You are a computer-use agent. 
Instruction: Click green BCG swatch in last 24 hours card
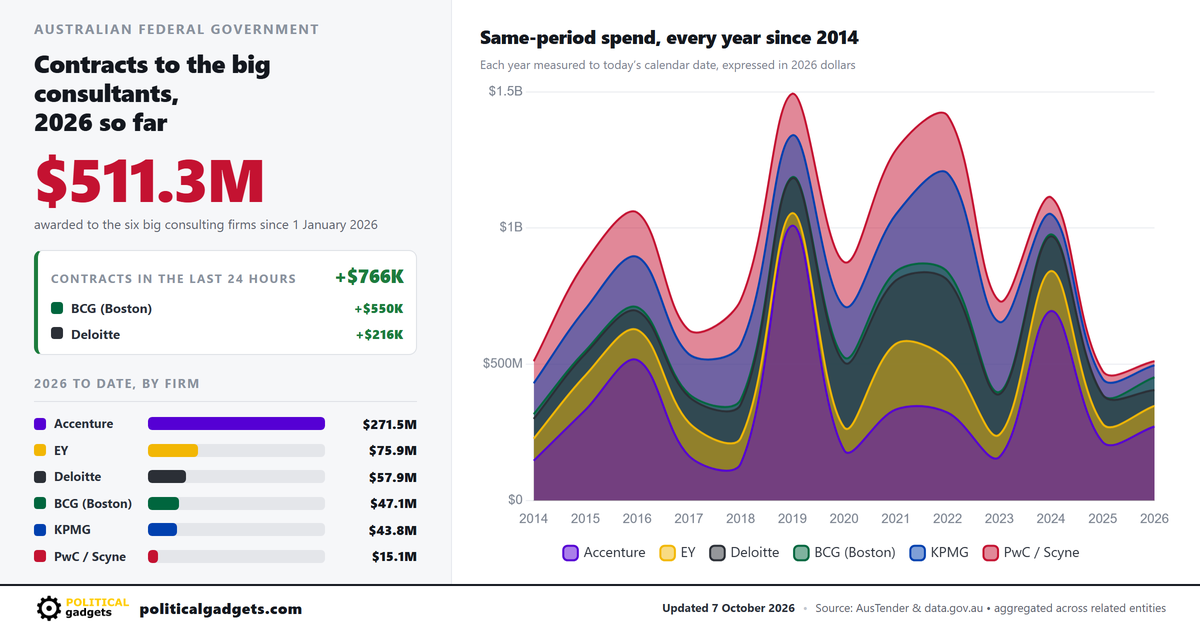tap(57, 308)
